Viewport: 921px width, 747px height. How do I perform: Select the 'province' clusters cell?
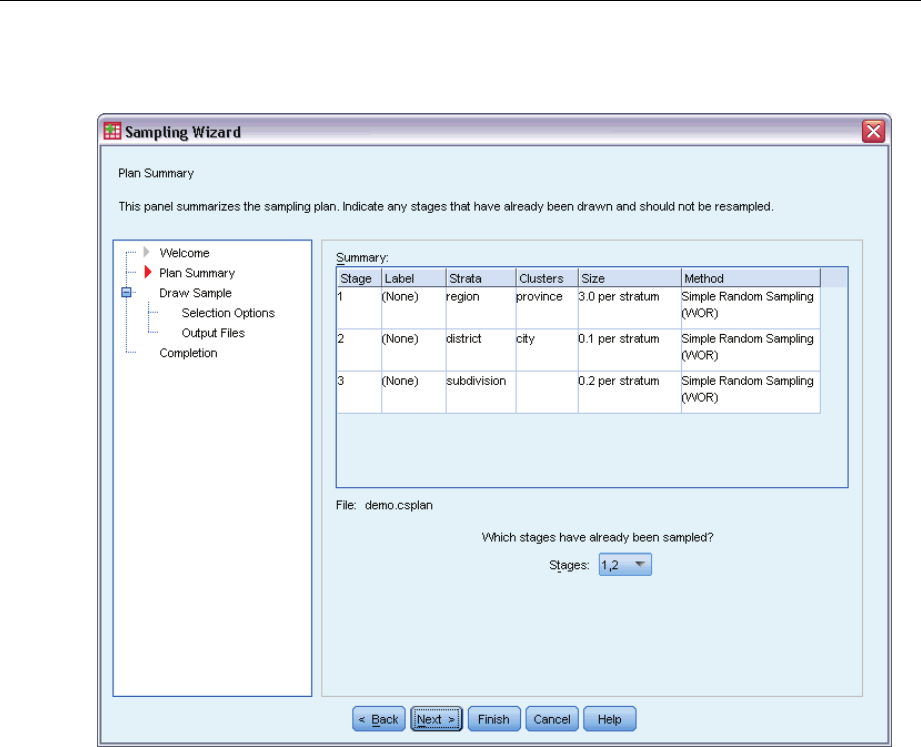[547, 308]
